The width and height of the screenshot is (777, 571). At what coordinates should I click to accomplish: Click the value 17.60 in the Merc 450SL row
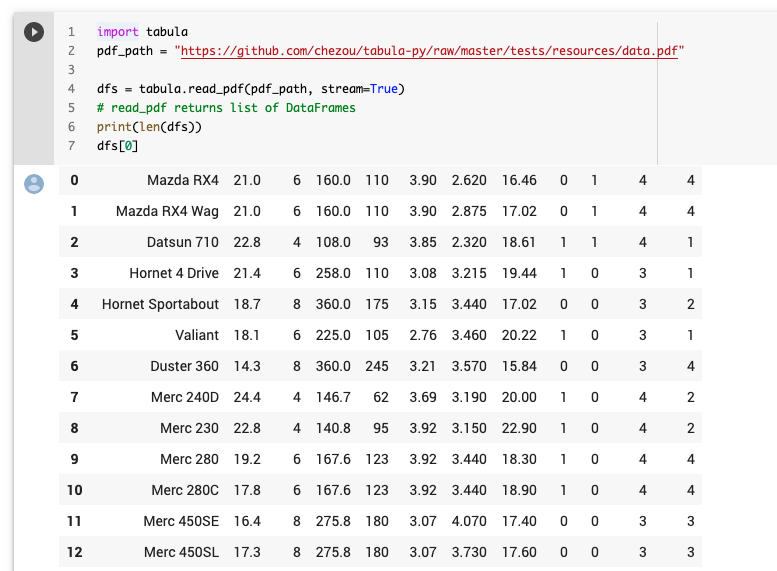tap(519, 552)
